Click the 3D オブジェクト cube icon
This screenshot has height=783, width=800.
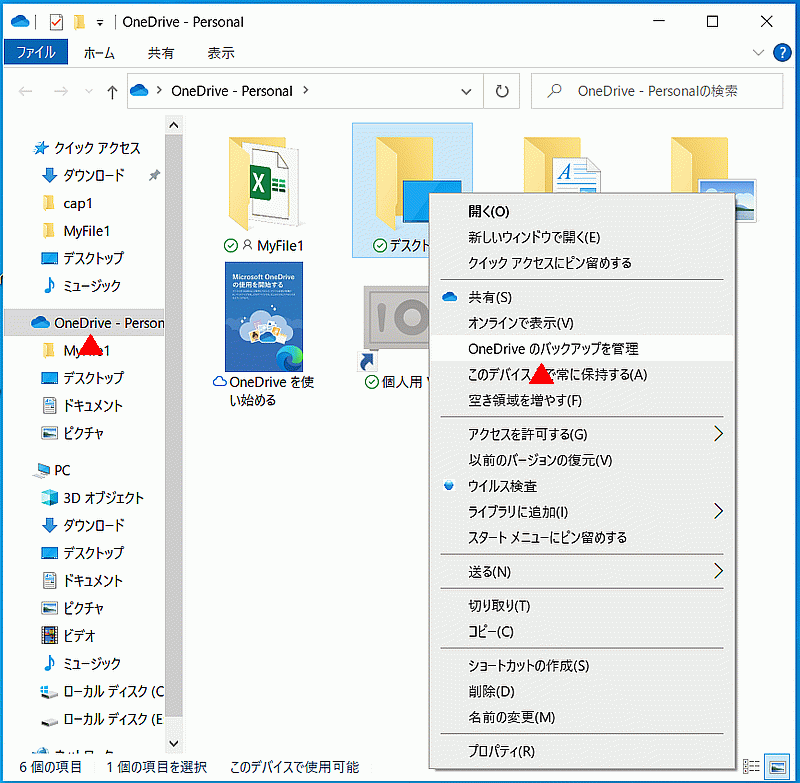coord(49,497)
